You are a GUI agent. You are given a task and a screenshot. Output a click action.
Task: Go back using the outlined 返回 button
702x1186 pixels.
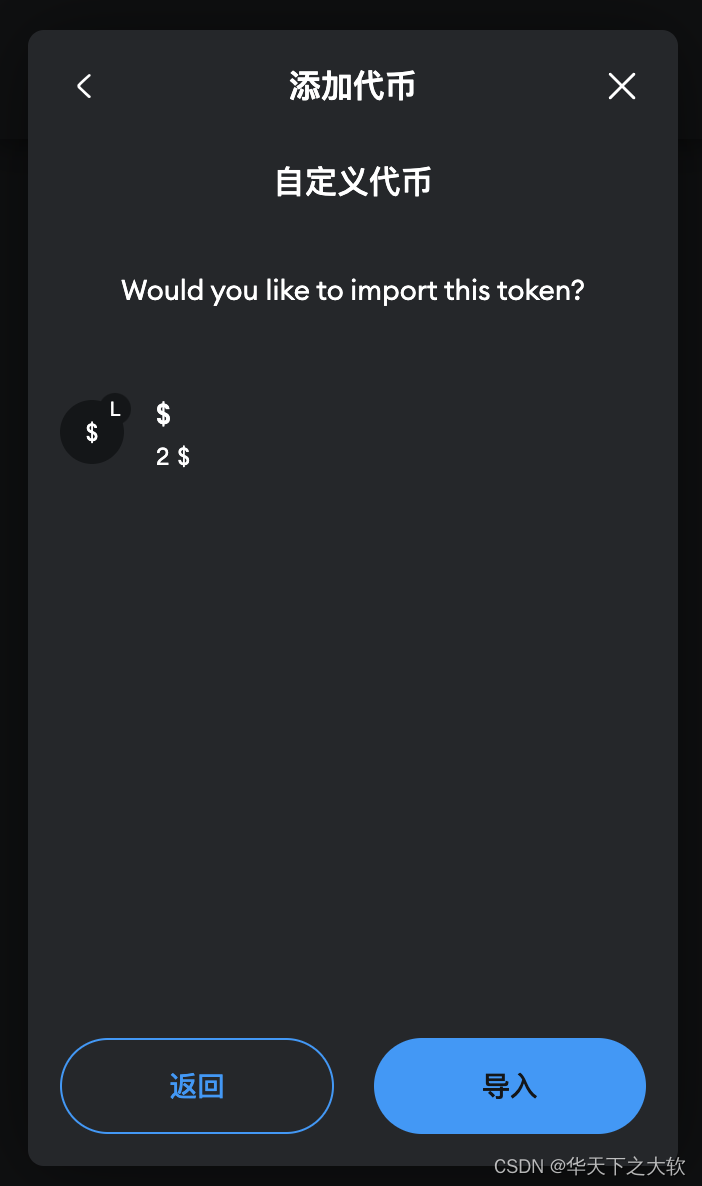197,1085
